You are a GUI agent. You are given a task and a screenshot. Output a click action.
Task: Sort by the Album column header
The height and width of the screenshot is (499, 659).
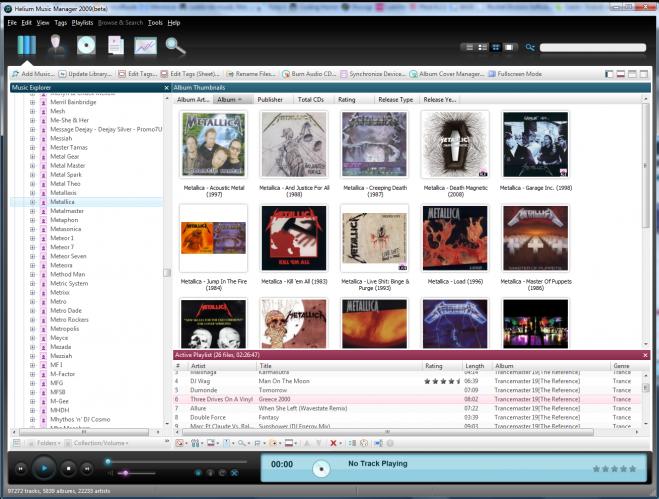[233, 100]
